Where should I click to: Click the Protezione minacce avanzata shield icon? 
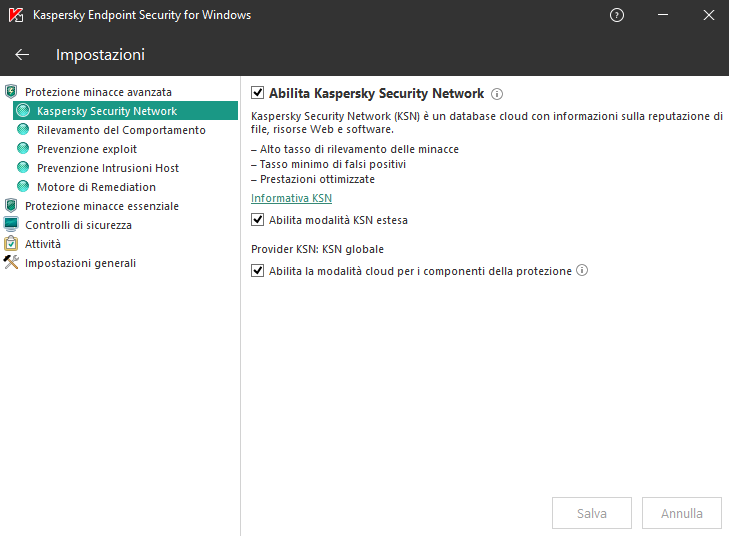11,92
